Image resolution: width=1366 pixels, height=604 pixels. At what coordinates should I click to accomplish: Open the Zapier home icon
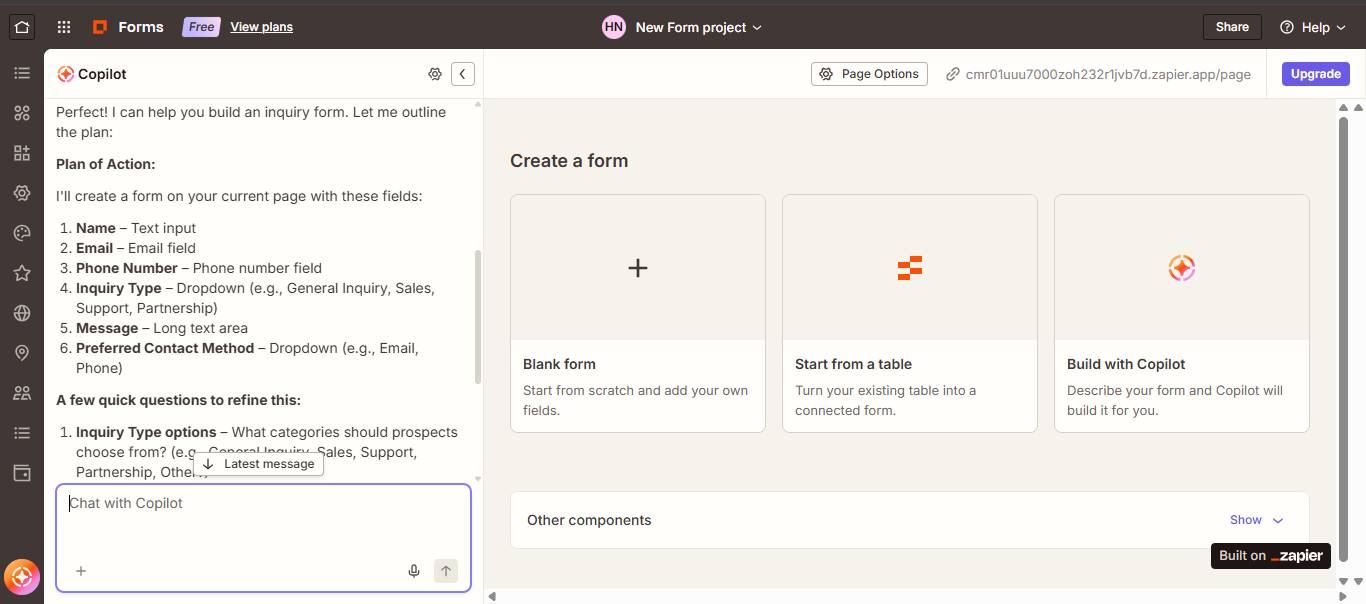pyautogui.click(x=22, y=27)
